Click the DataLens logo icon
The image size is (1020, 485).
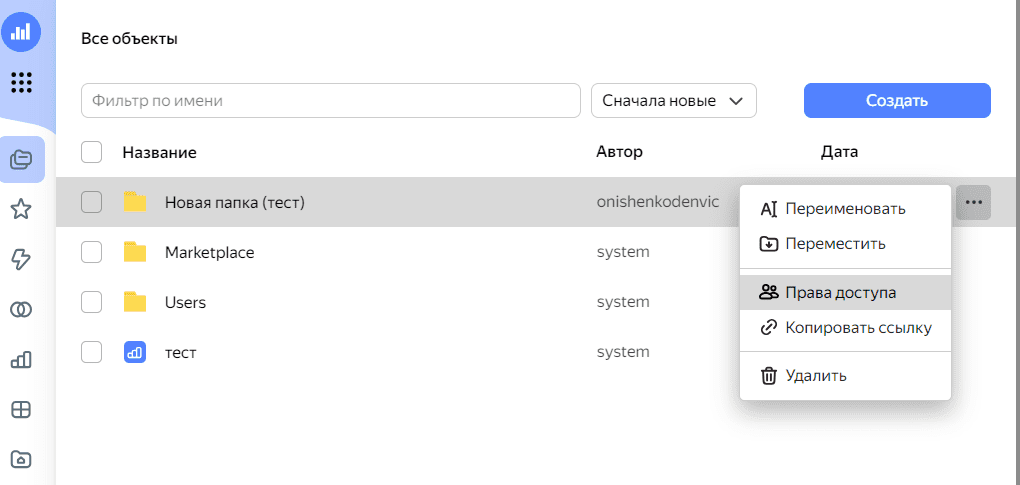point(21,32)
